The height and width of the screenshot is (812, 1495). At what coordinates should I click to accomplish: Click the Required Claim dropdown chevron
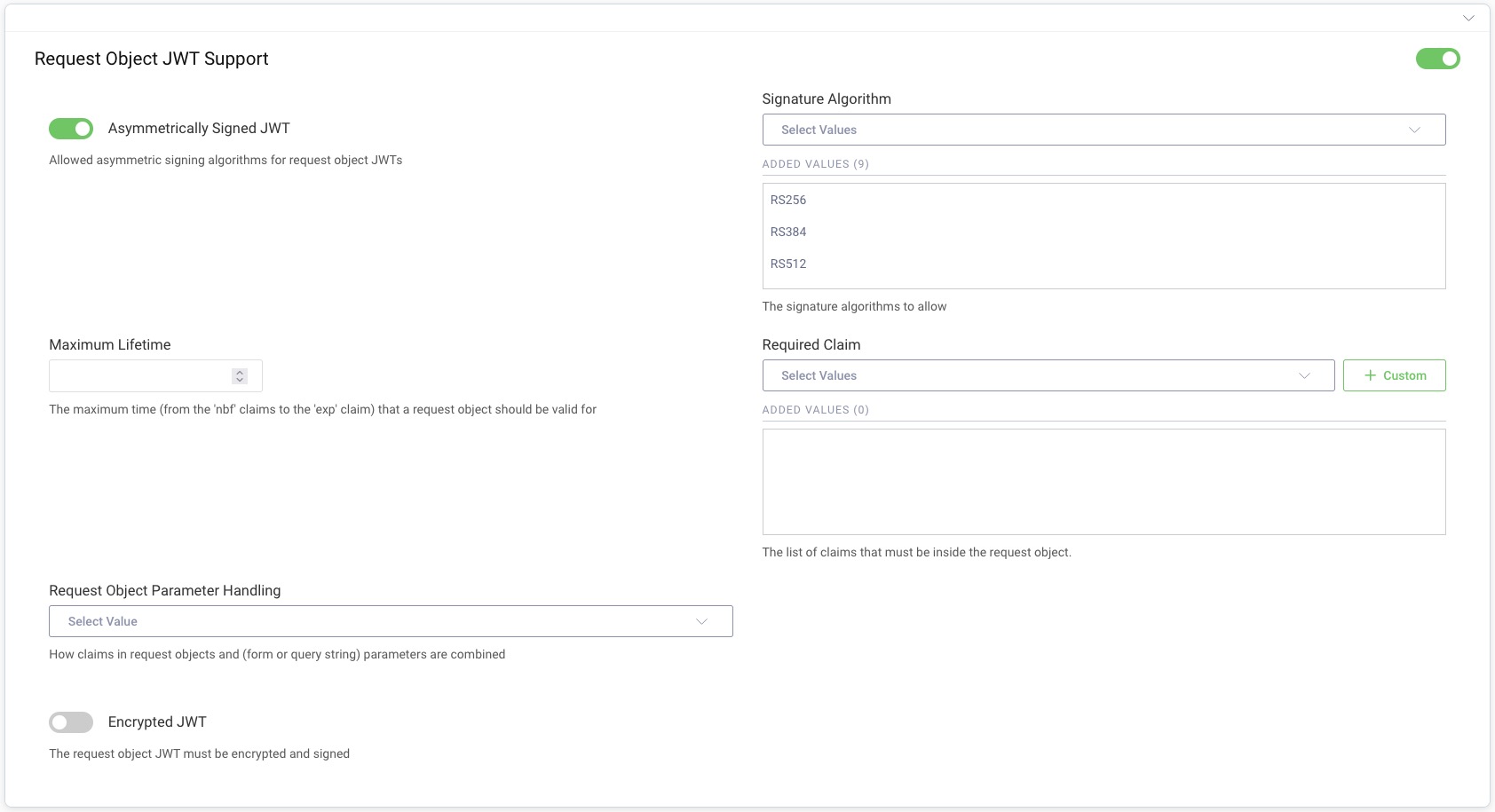coord(1304,375)
